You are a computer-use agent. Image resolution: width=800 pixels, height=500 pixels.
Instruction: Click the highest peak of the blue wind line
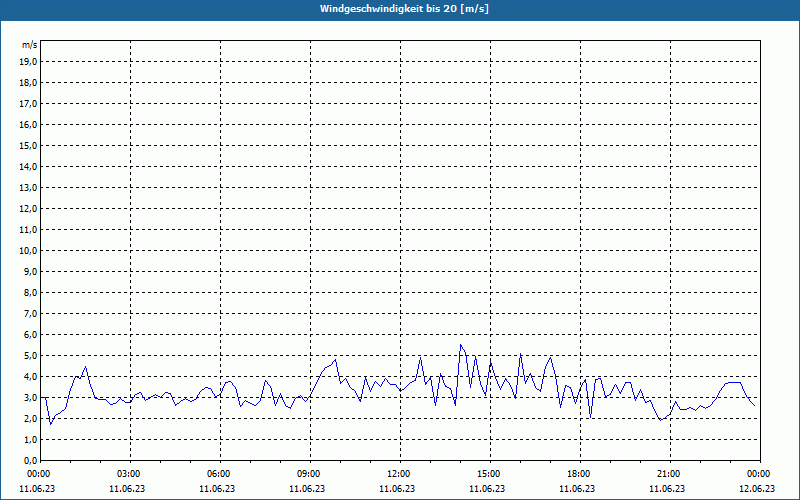coord(461,345)
